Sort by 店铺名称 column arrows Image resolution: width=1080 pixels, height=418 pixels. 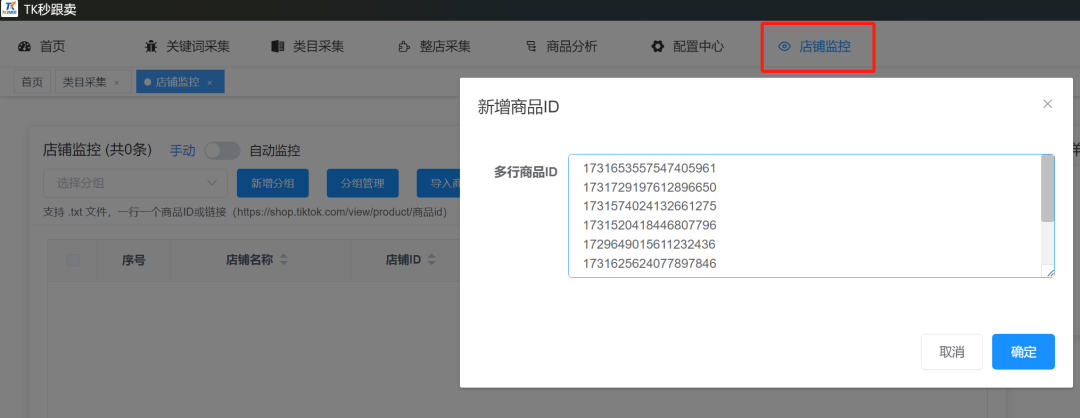(283, 260)
